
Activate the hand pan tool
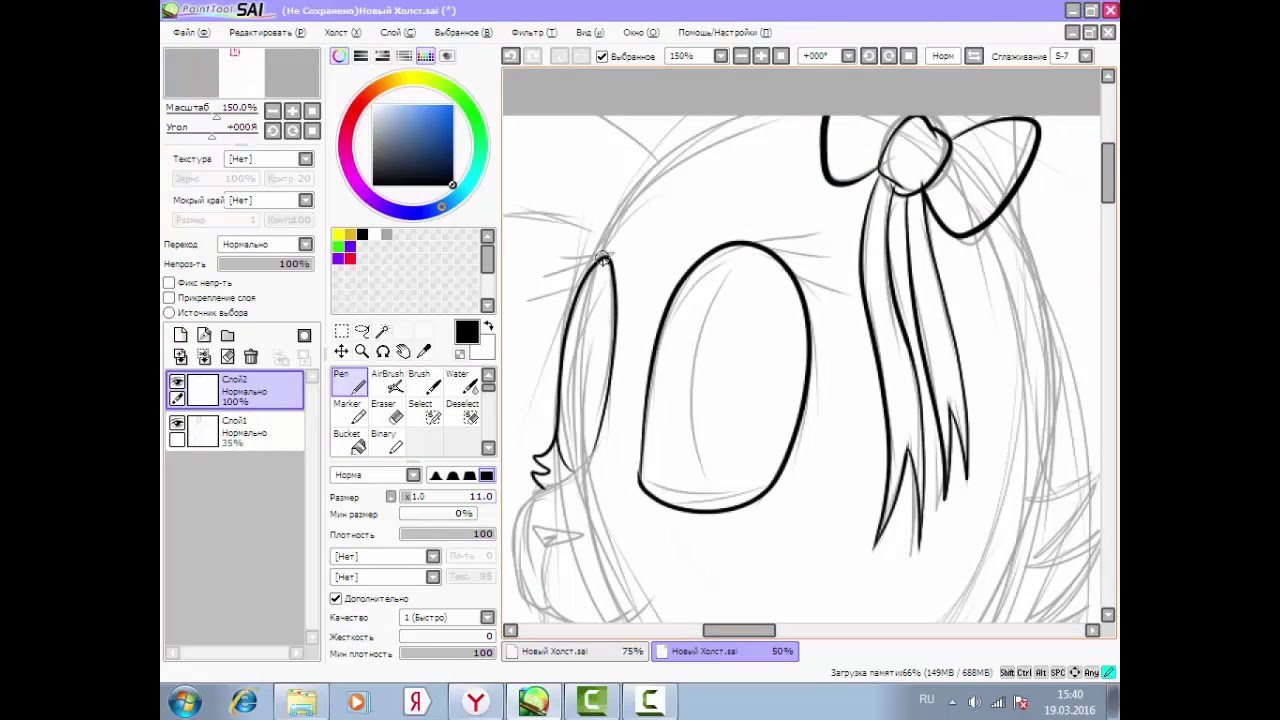coord(403,351)
